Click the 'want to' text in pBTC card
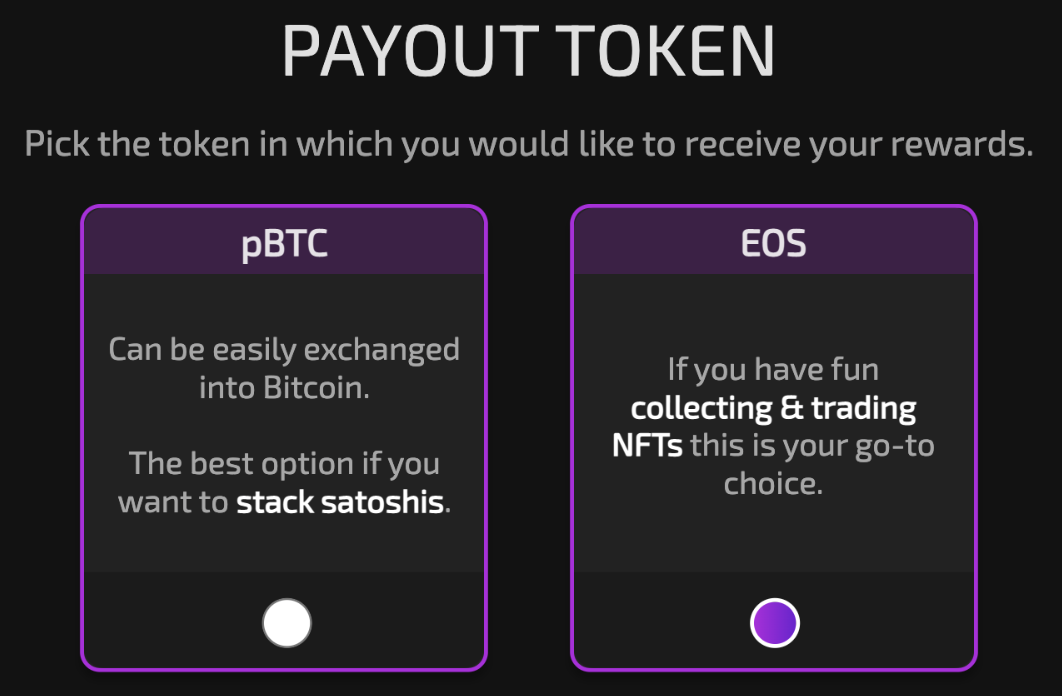This screenshot has height=696, width=1062. pyautogui.click(x=173, y=502)
